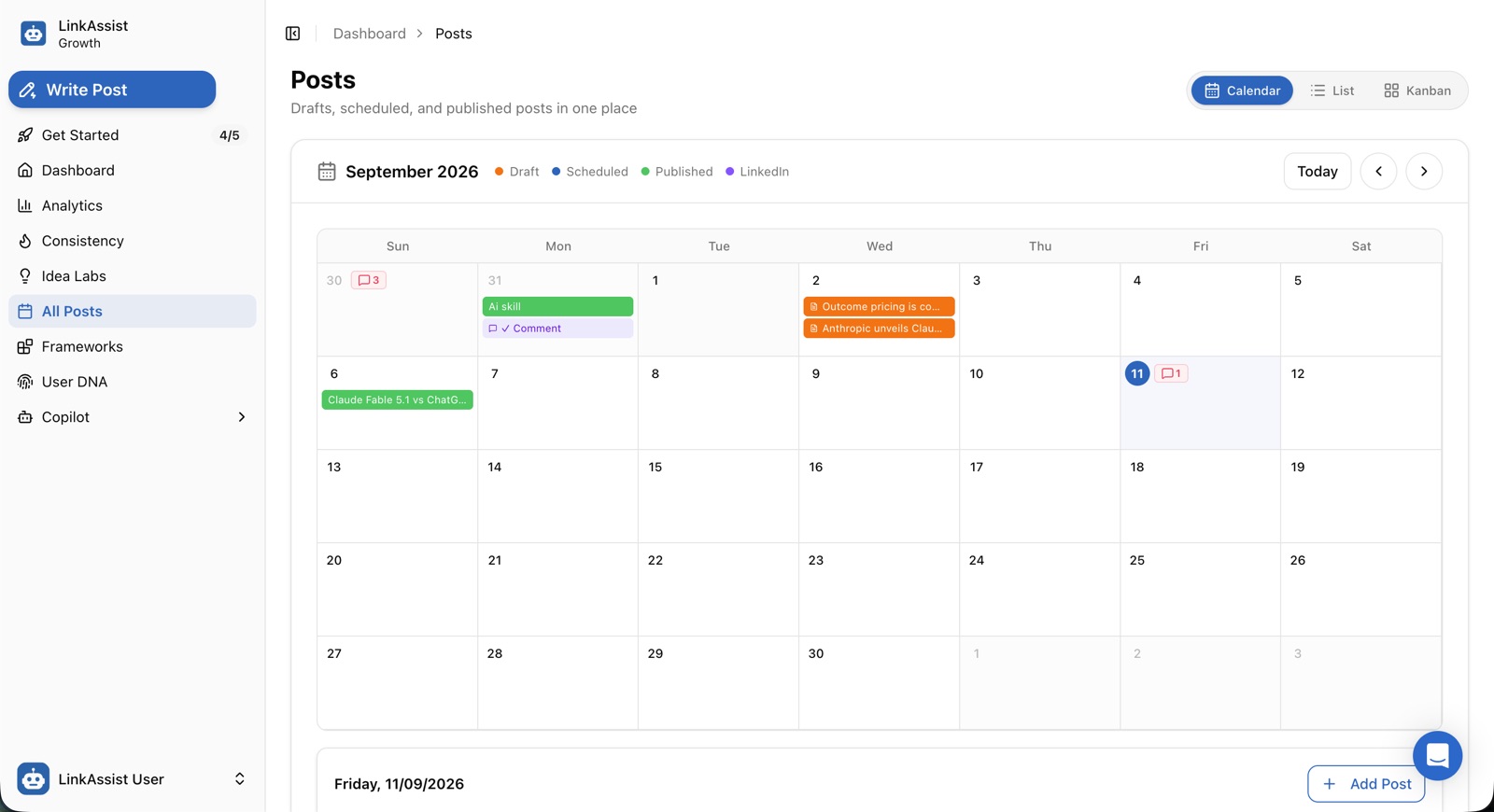The image size is (1494, 812).
Task: Switch to List view
Action: click(1332, 91)
